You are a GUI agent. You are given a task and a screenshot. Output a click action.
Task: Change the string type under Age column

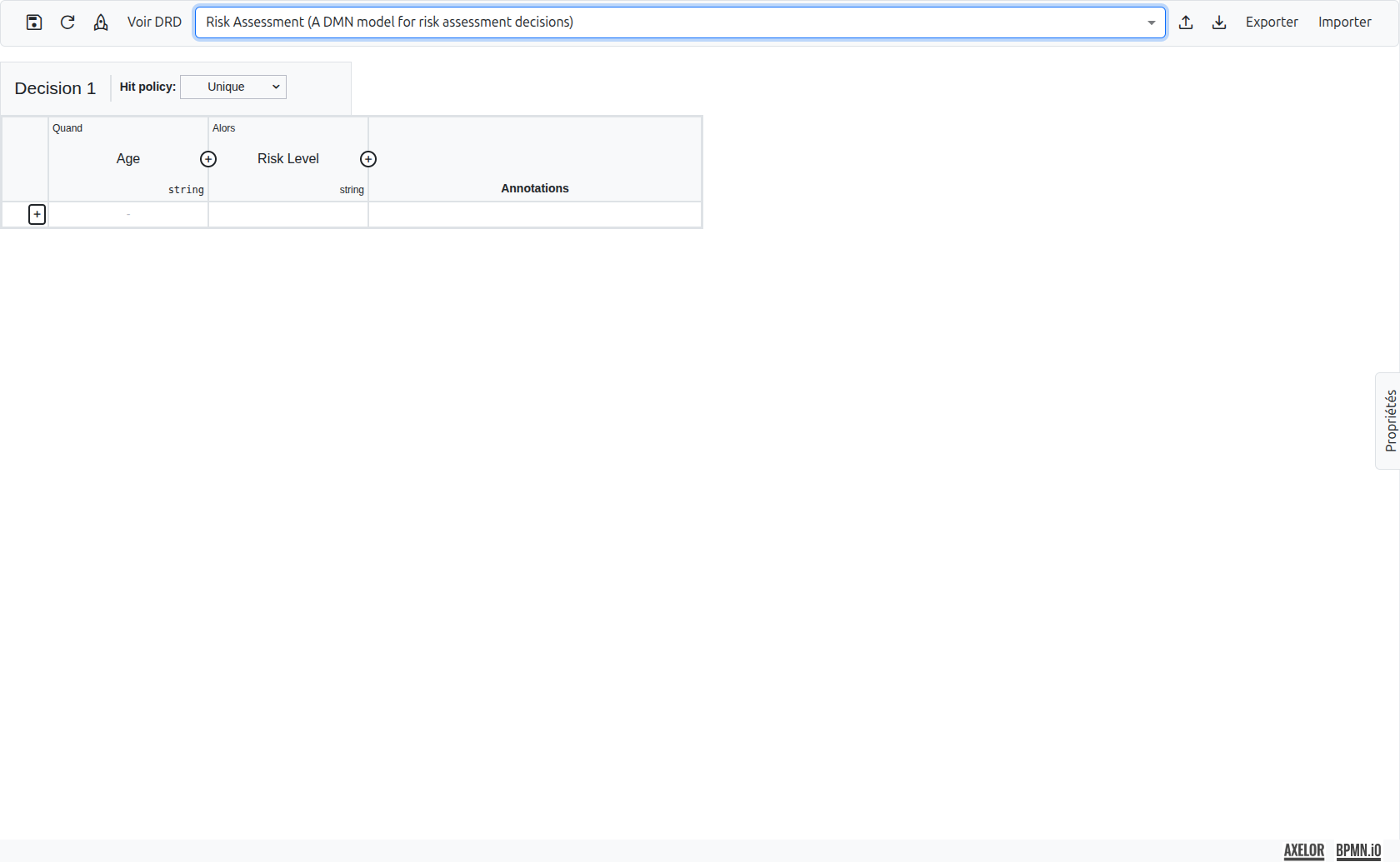186,189
